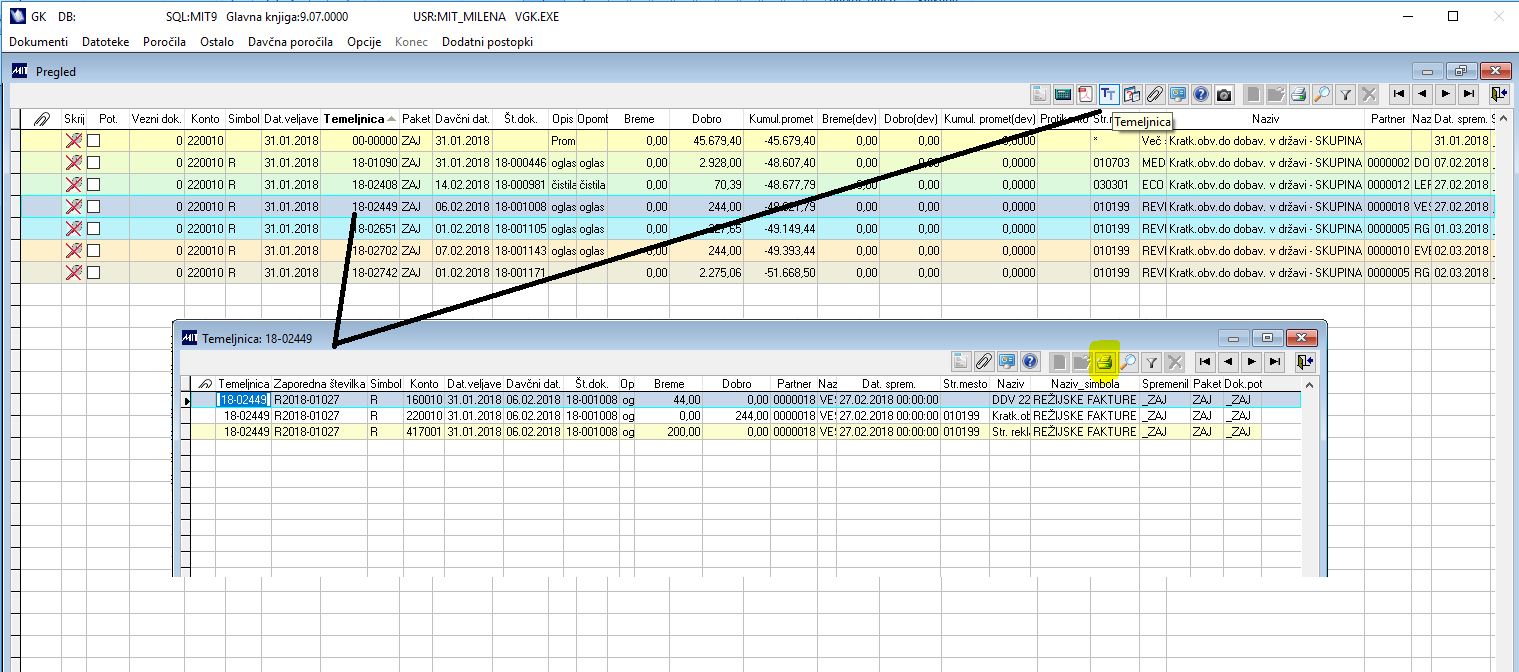
Task: Click the camera snapshot icon in Pregled toolbar
Action: point(1224,95)
